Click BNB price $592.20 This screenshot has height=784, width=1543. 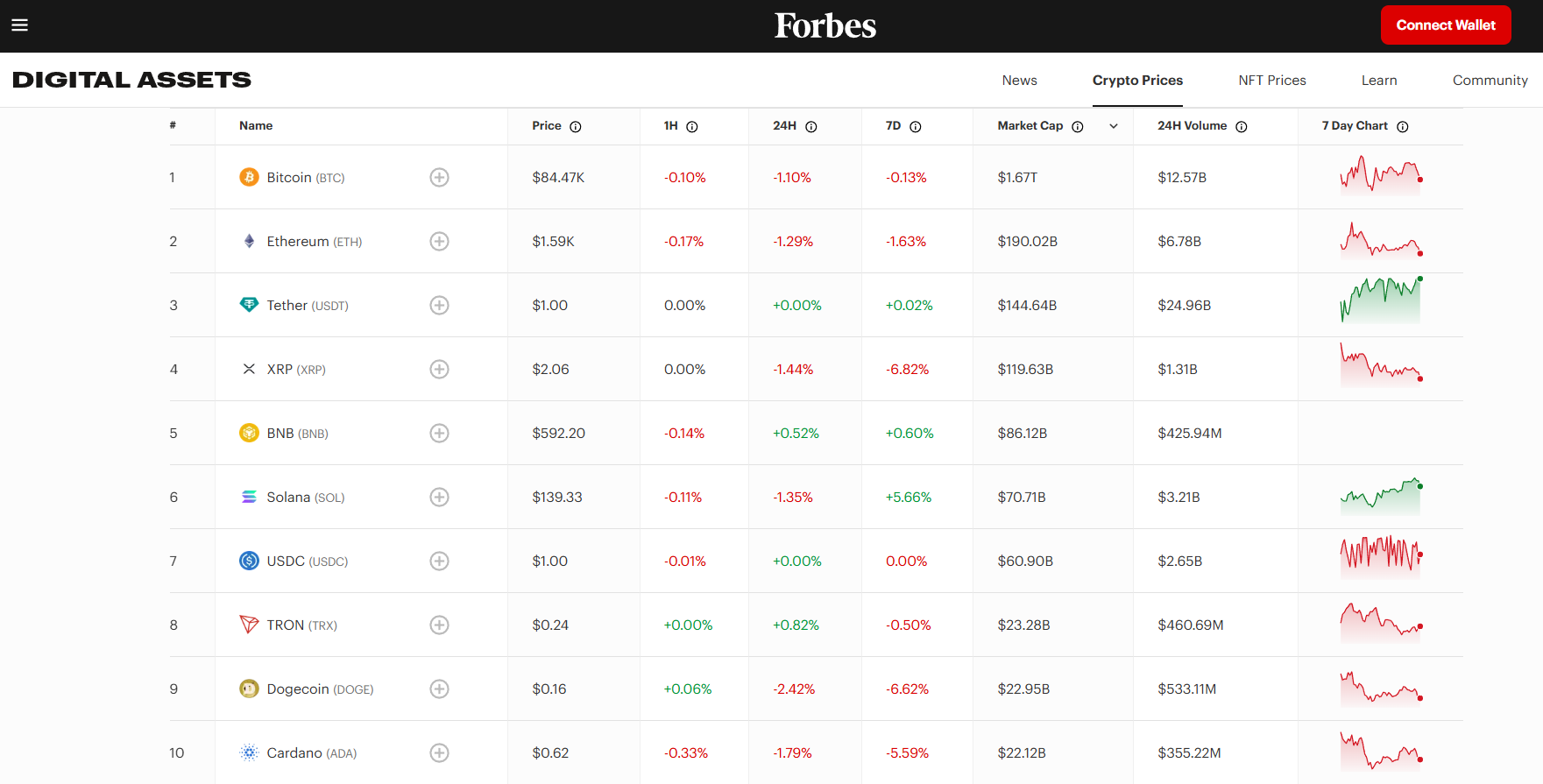(x=558, y=434)
